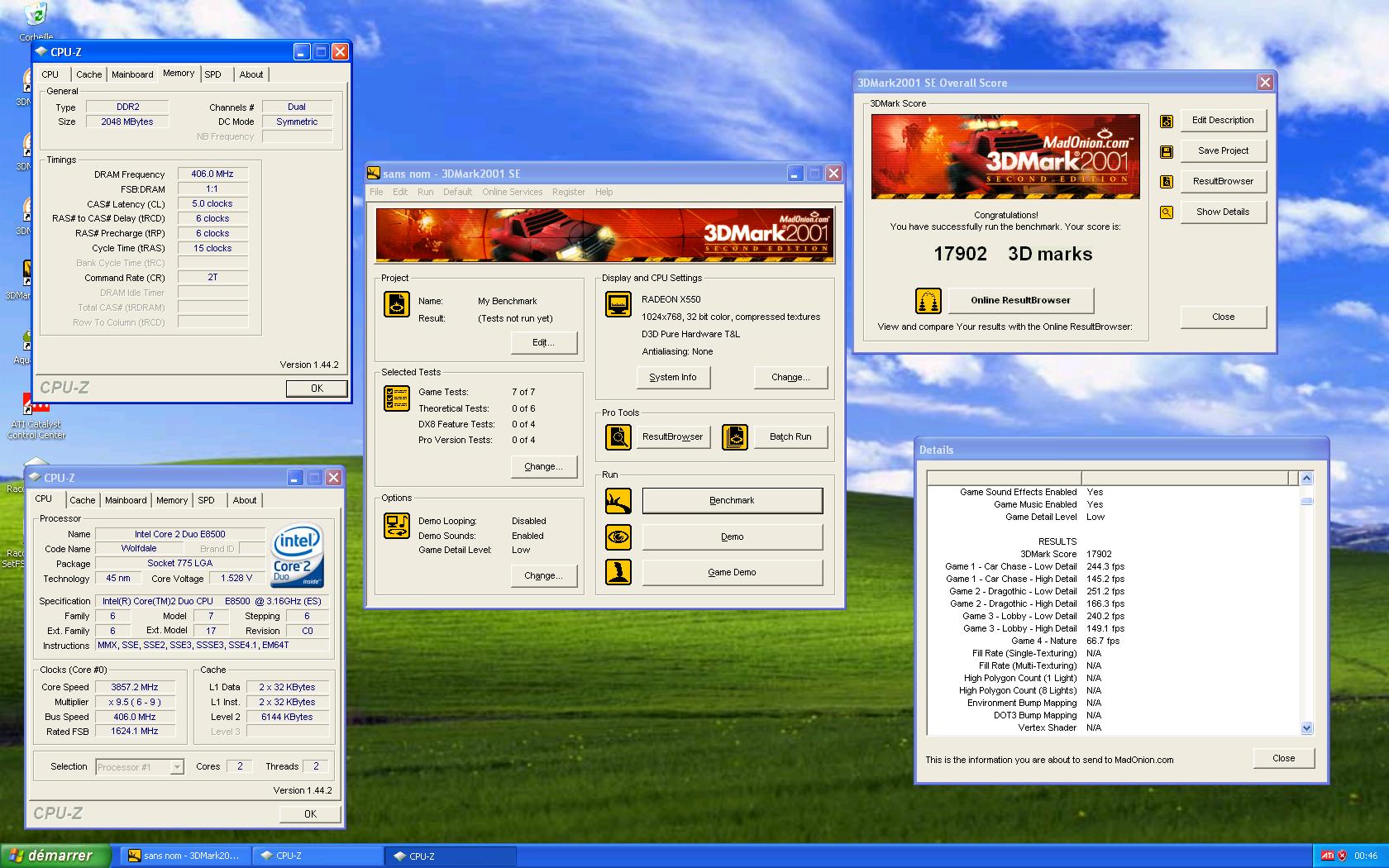Click the red security shield icon in system tray

1342,856
